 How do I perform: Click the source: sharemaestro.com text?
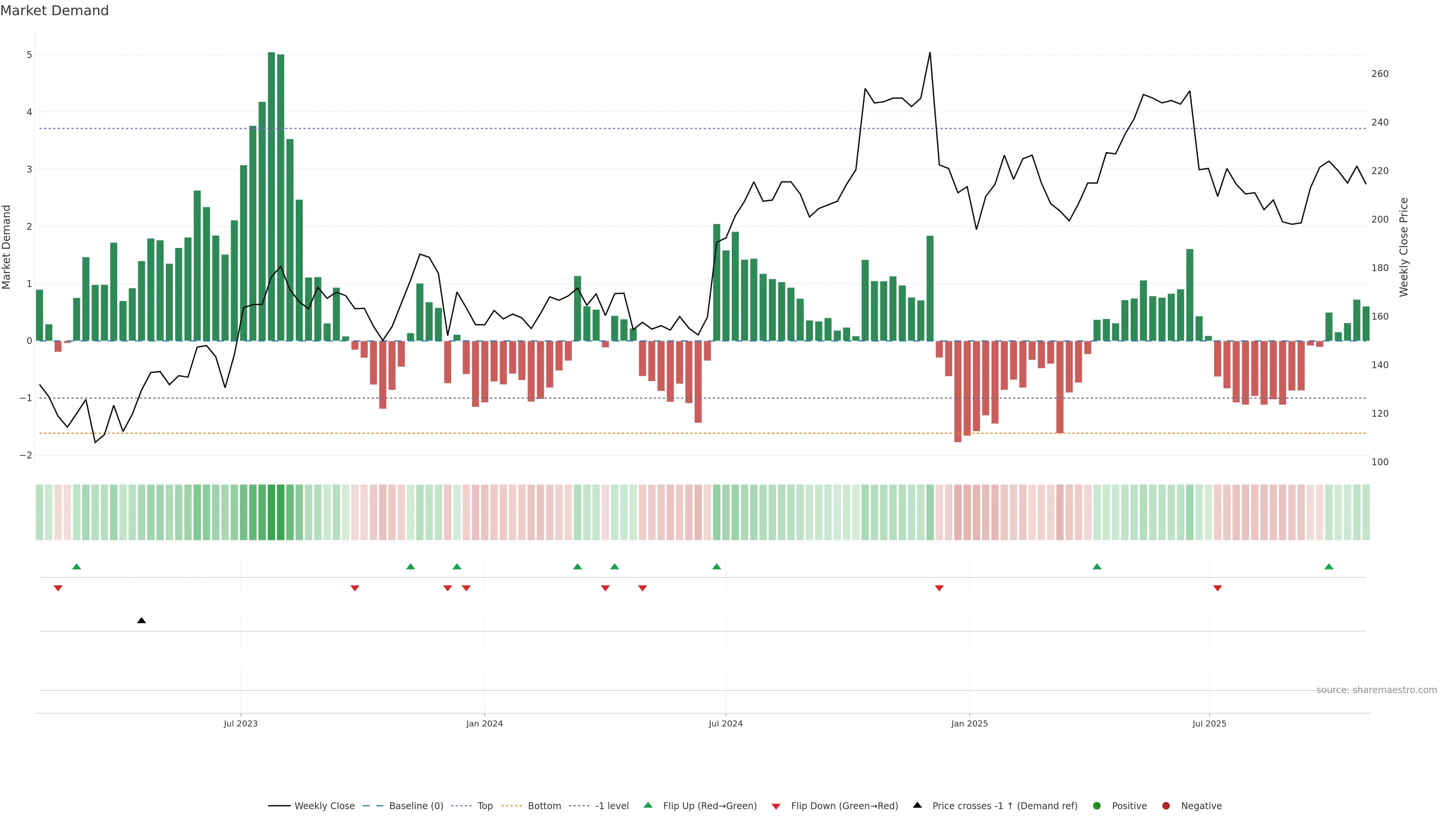1376,690
